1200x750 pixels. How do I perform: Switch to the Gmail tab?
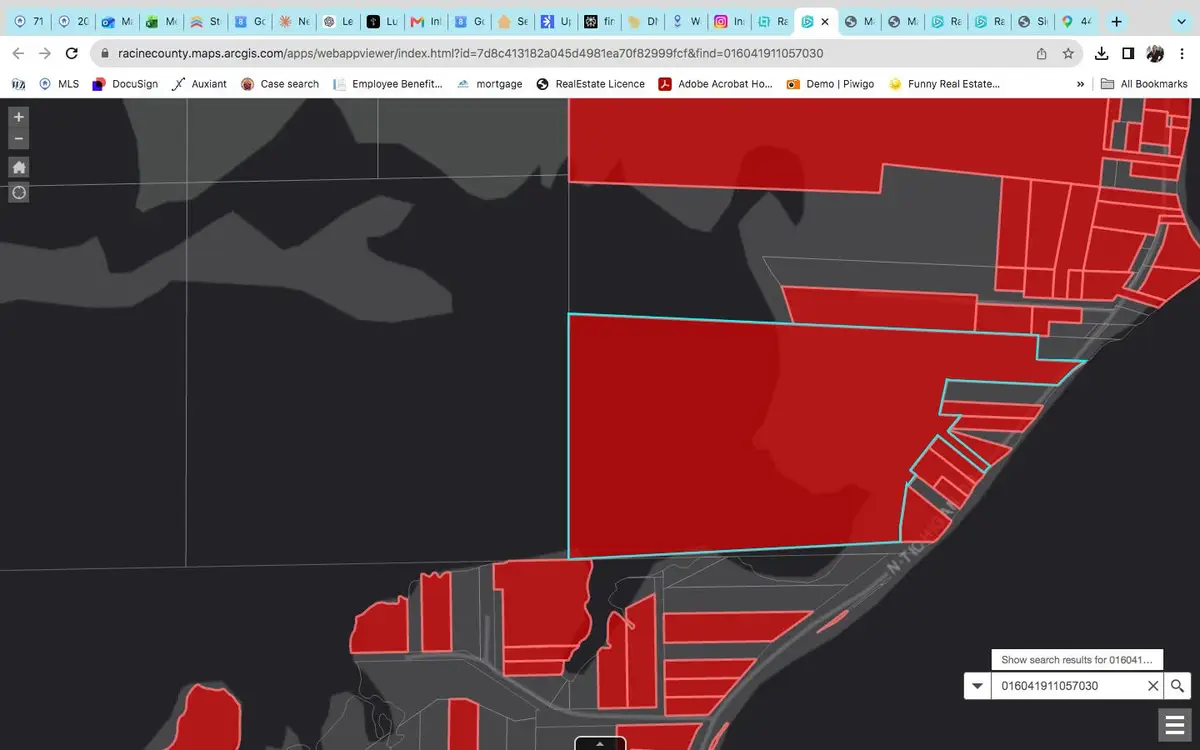(x=428, y=21)
